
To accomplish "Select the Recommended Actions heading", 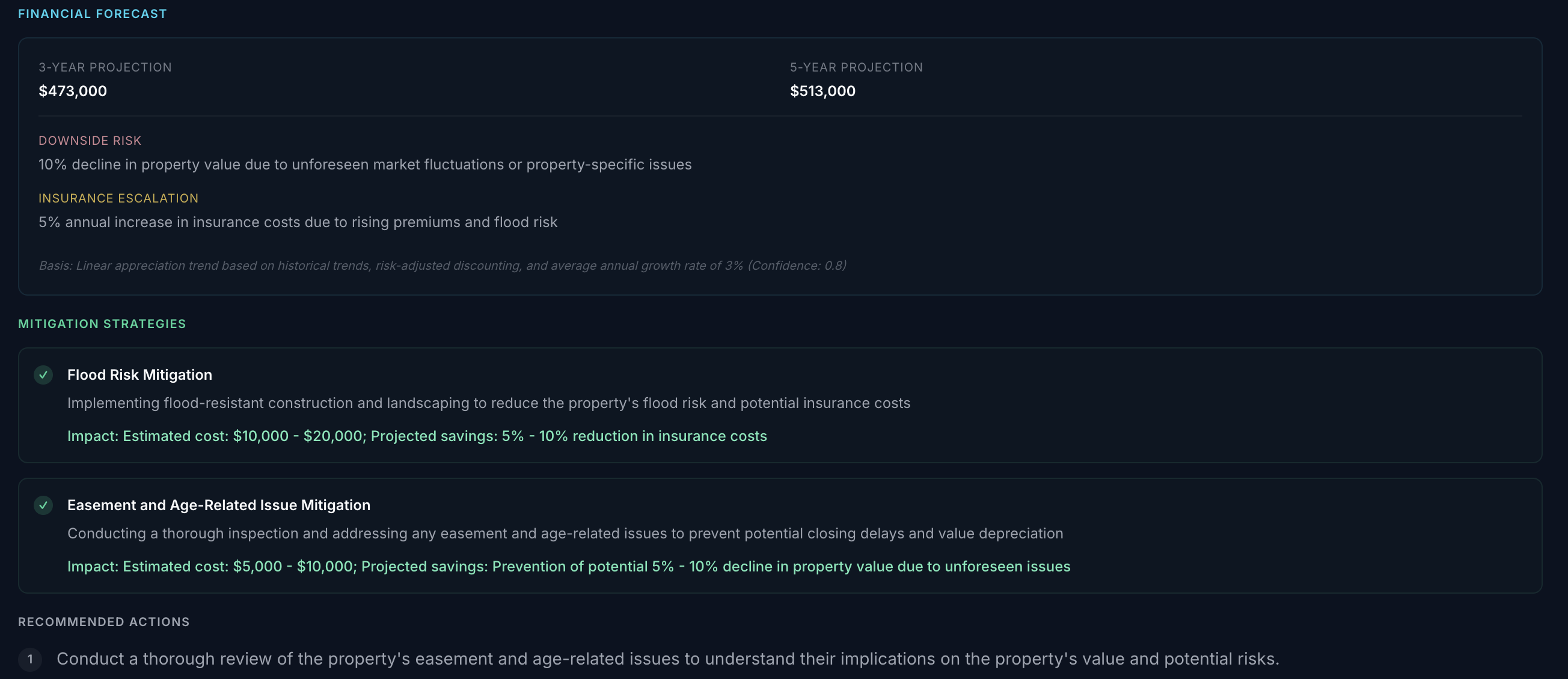I will click(x=104, y=622).
